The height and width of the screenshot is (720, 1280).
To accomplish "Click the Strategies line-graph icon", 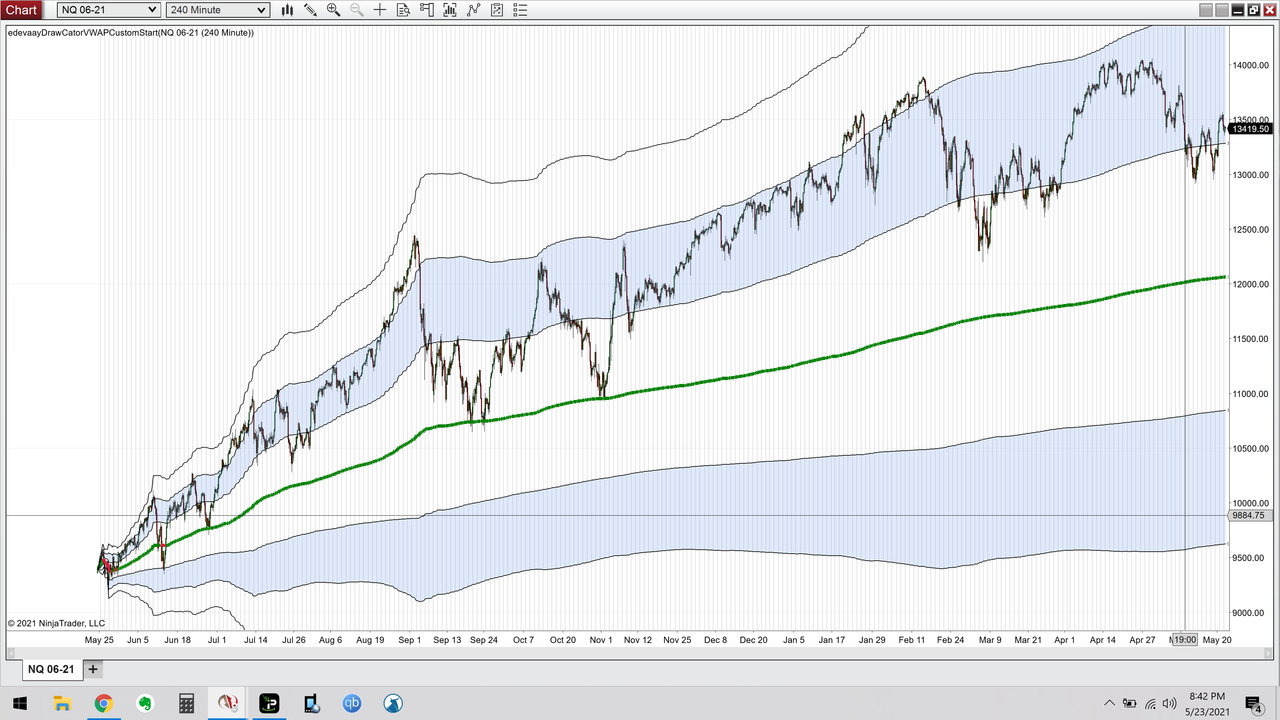I will point(473,9).
